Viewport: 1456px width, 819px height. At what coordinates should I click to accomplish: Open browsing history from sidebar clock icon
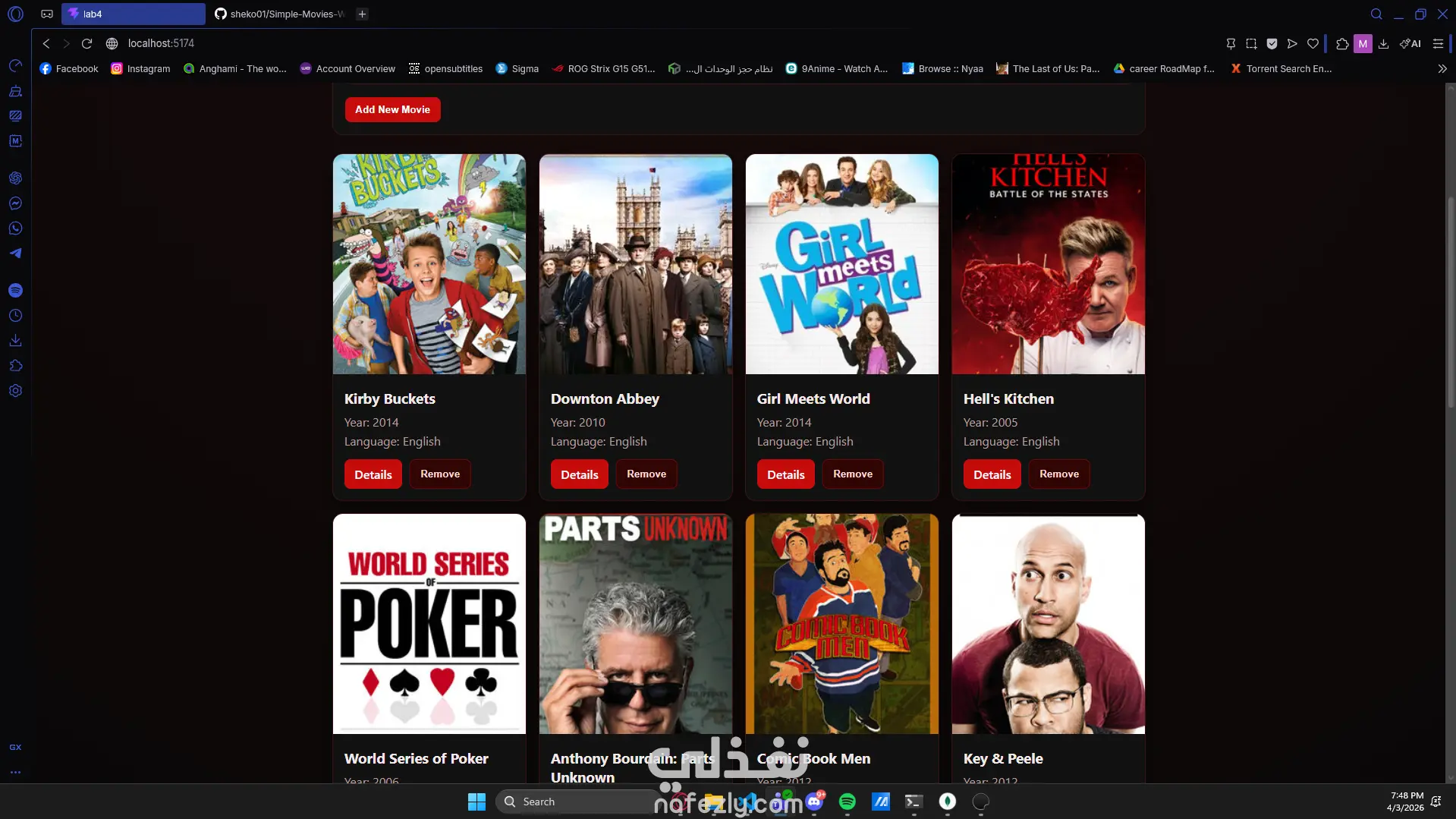coord(15,316)
